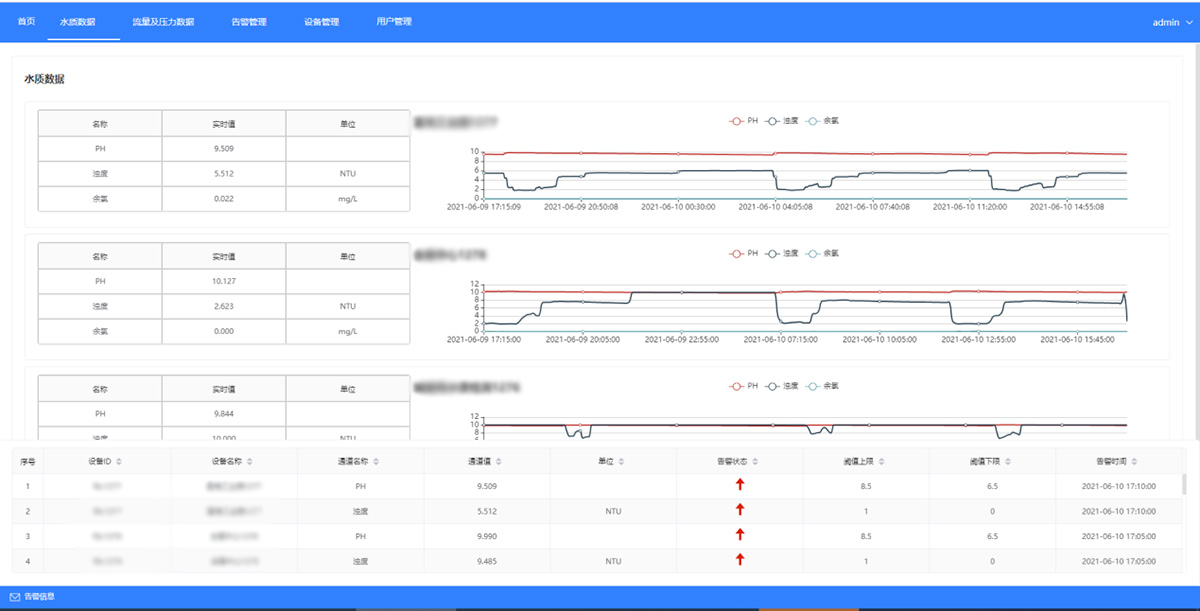
Task: Open the 流量及压力数据 tab
Action: tap(163, 22)
